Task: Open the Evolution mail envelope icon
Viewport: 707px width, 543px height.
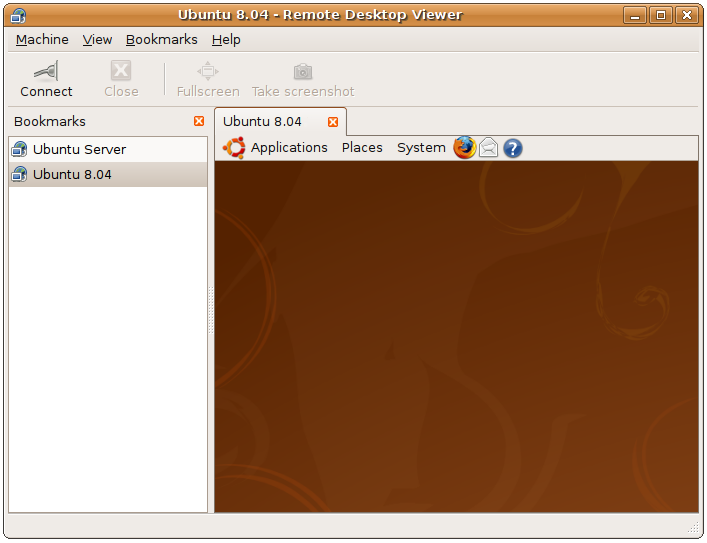Action: pyautogui.click(x=488, y=148)
